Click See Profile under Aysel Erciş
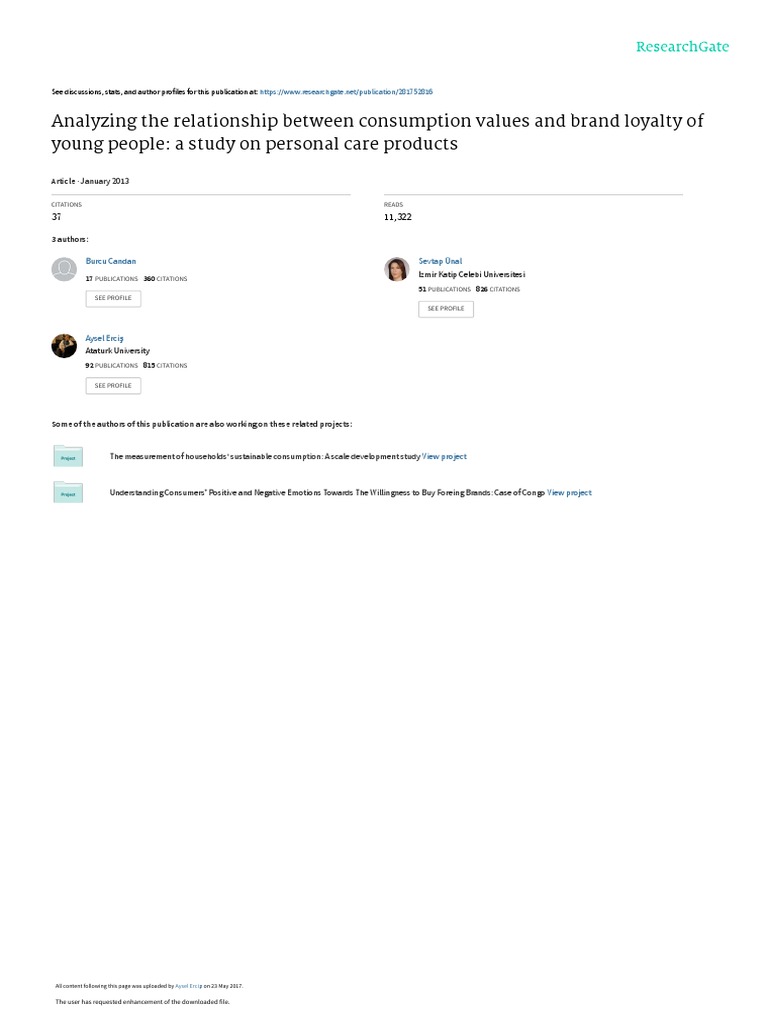 (113, 385)
